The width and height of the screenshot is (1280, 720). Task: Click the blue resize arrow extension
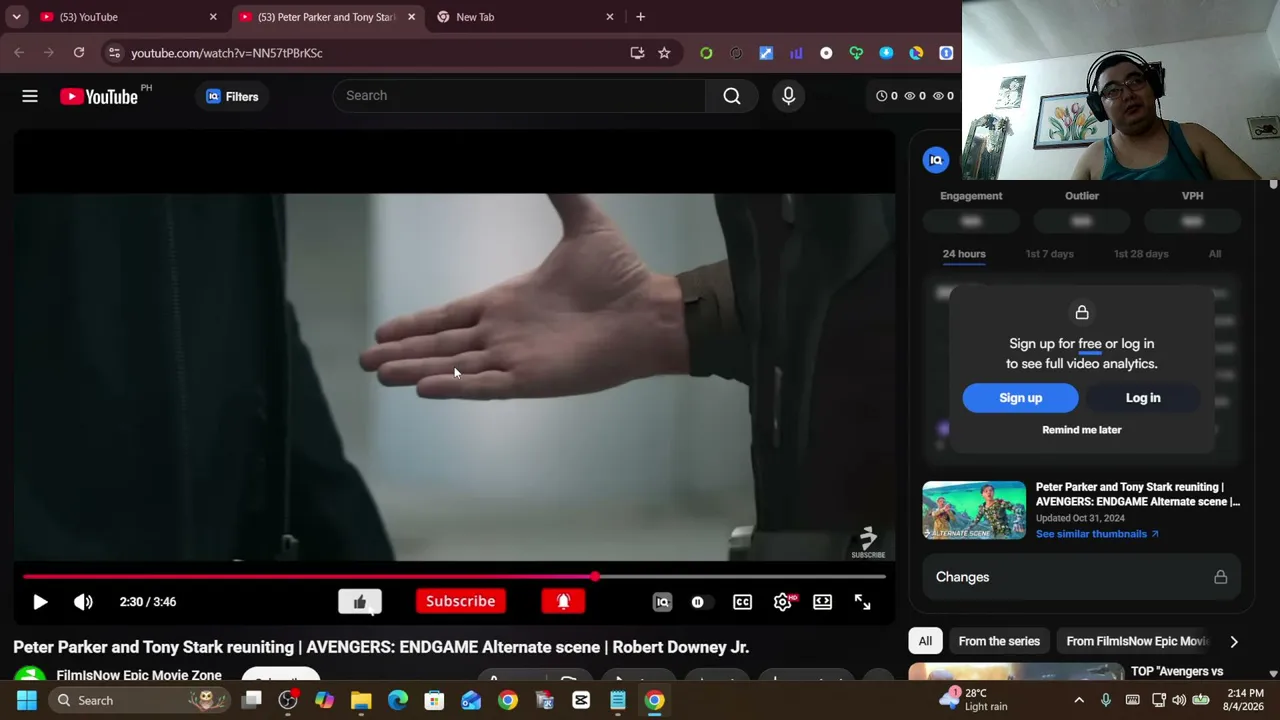[x=766, y=53]
